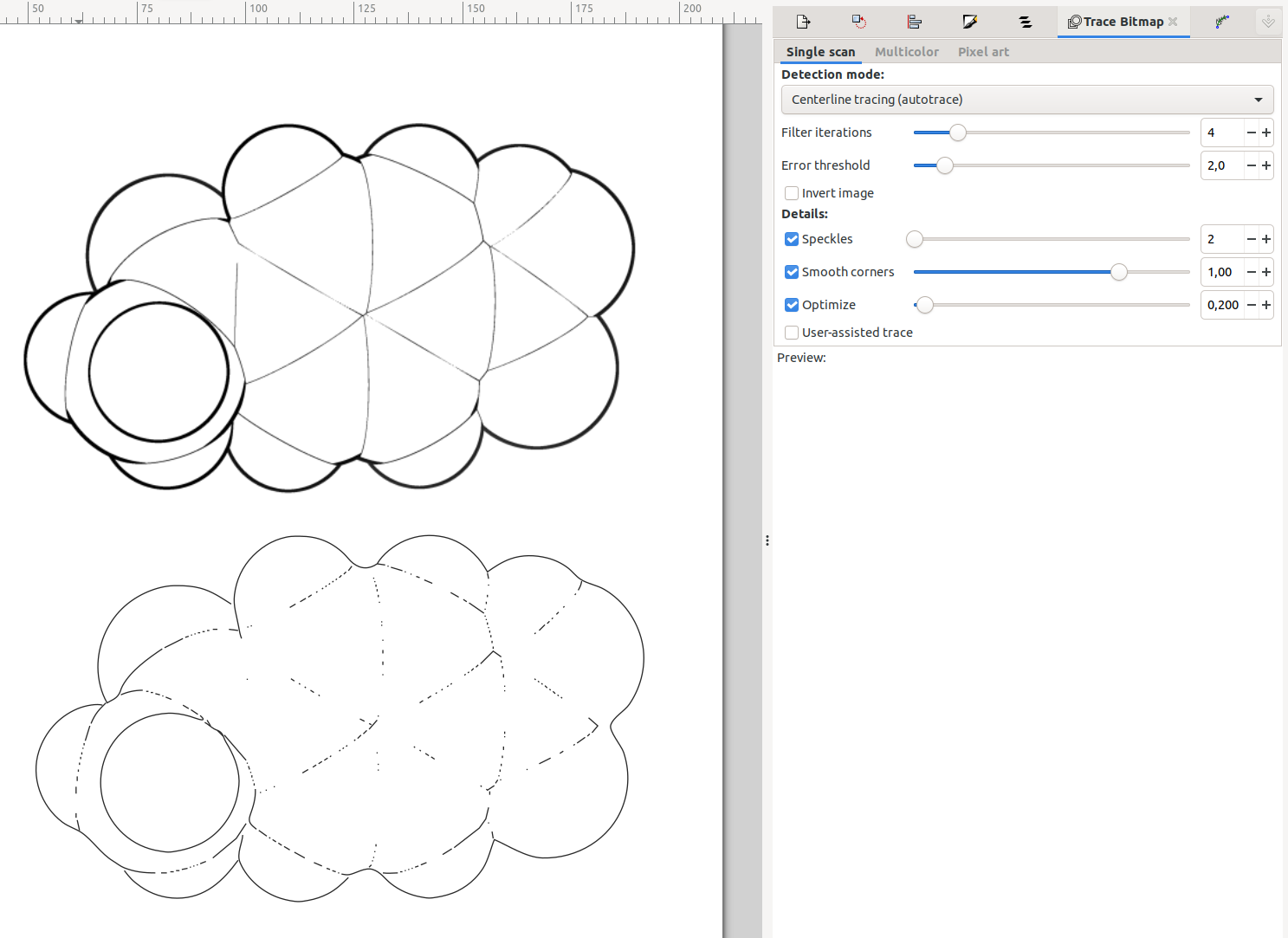Select the original bitmap cloud drawing

[x=329, y=307]
